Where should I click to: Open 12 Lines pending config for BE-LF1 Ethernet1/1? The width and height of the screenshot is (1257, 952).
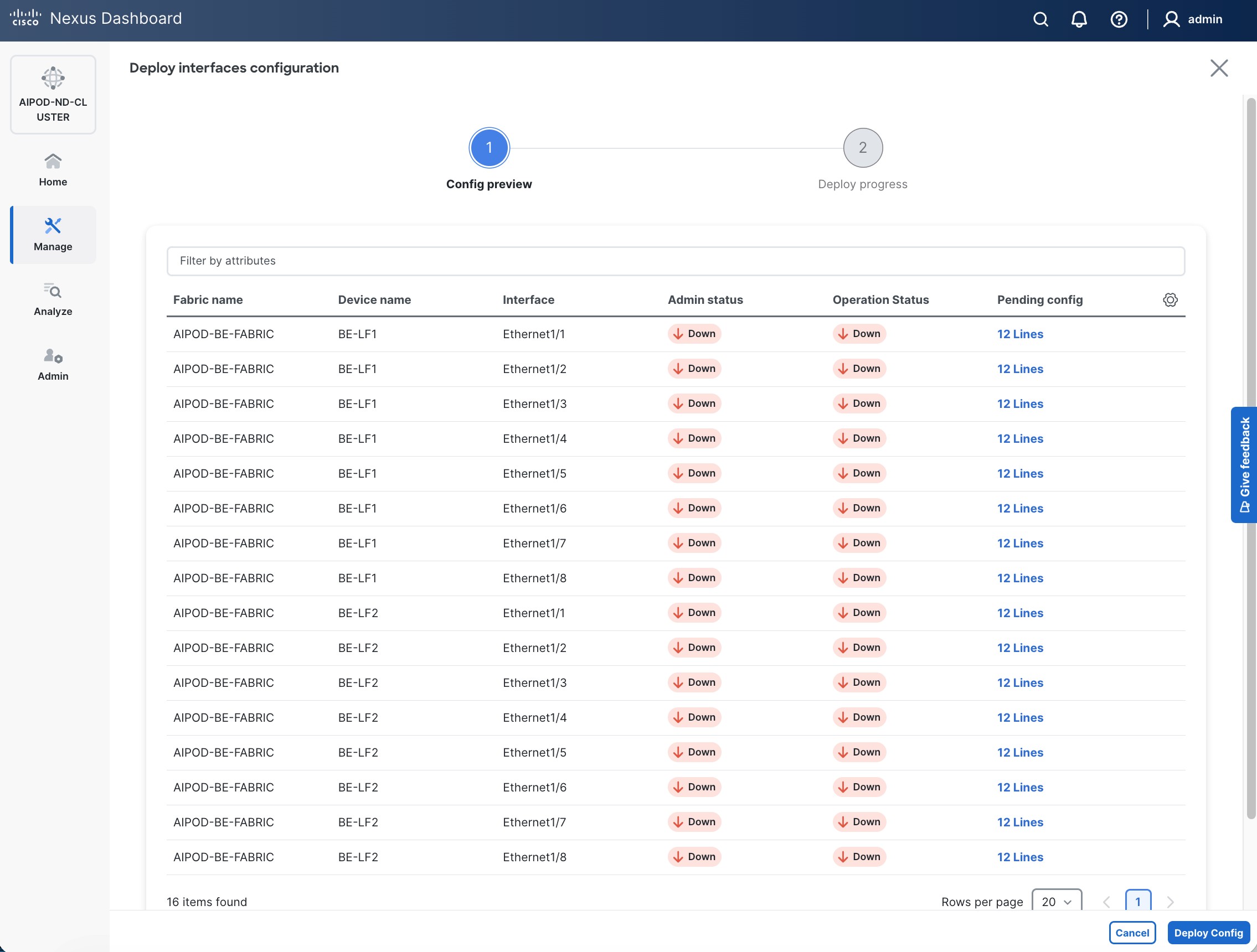click(1019, 334)
